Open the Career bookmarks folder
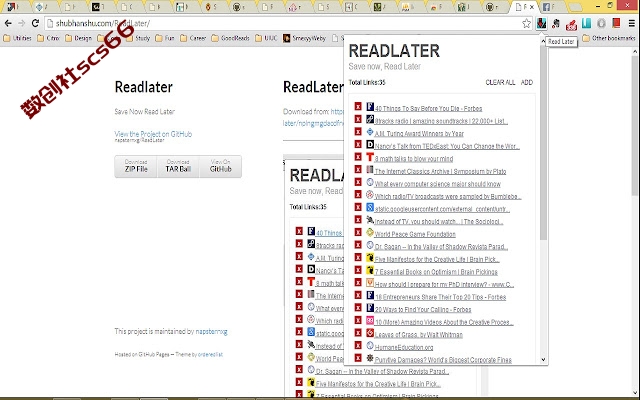This screenshot has height=400, width=640. 193,38
